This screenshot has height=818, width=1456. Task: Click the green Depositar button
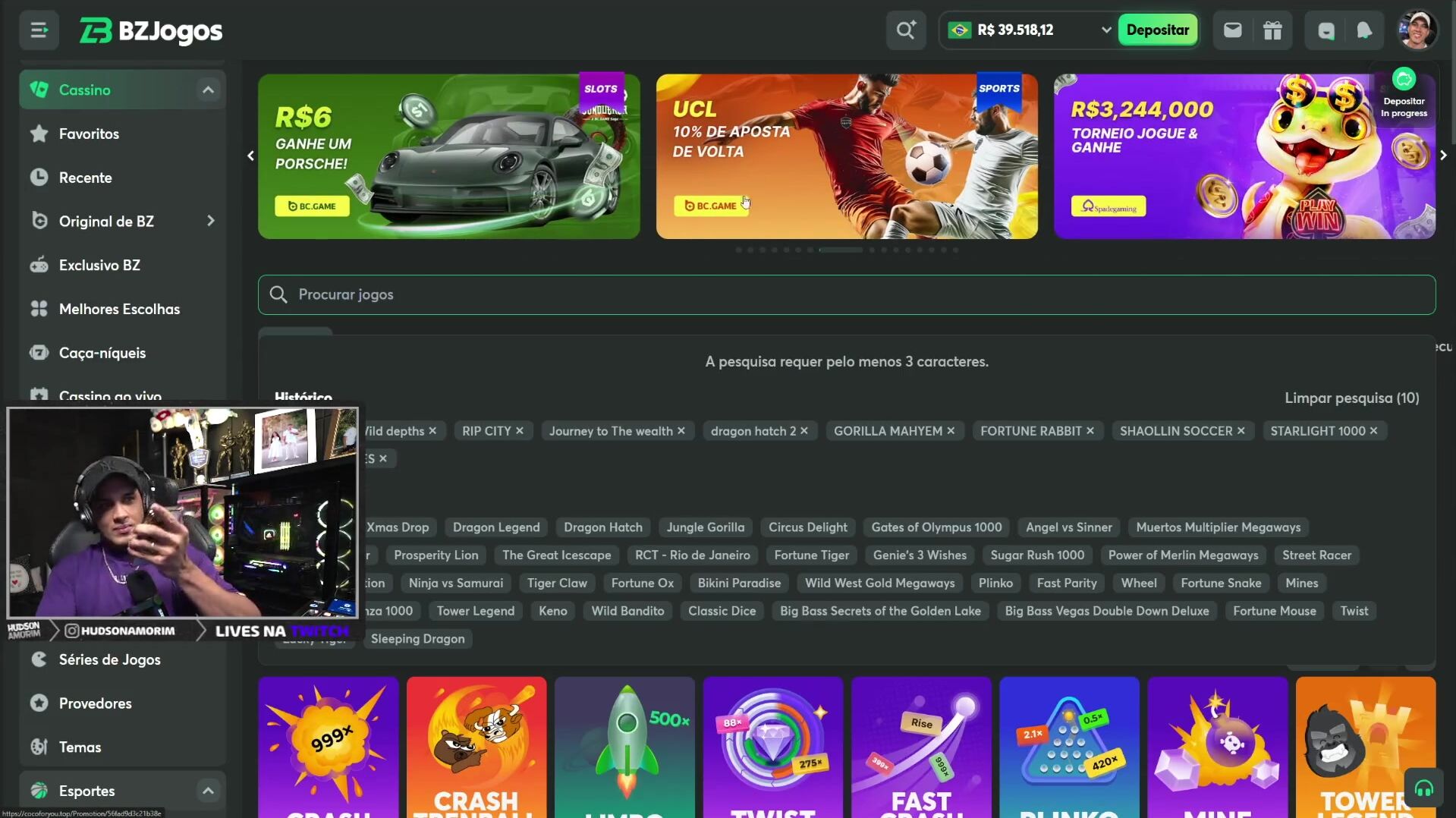[x=1157, y=30]
